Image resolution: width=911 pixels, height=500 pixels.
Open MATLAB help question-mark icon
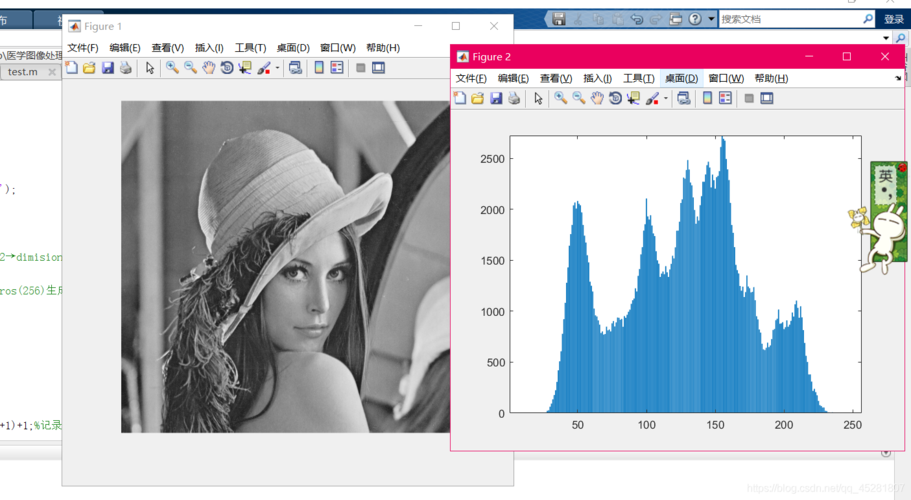click(695, 19)
